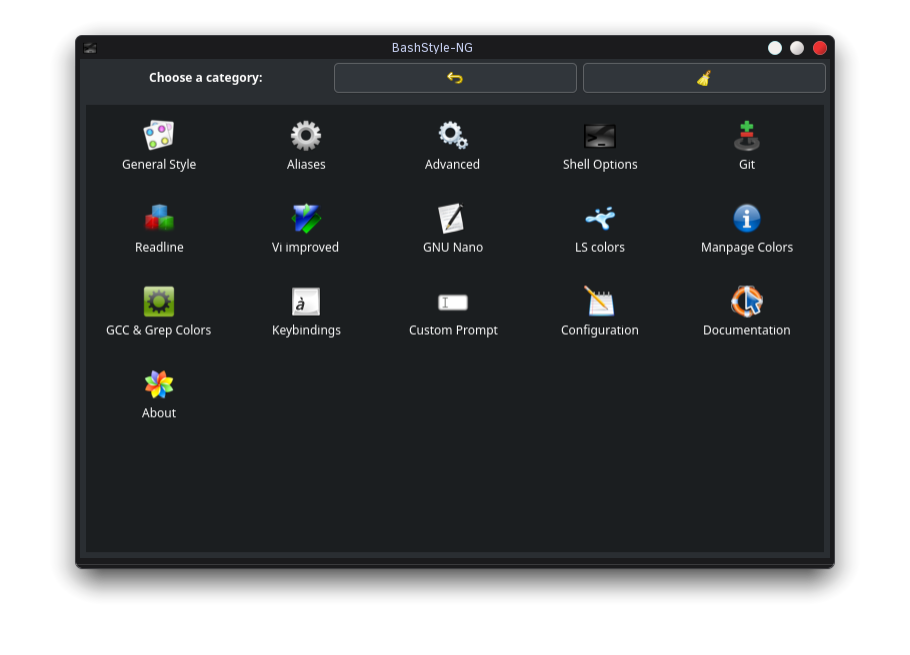
Task: Open GCC & Grep Colors category
Action: [x=158, y=311]
